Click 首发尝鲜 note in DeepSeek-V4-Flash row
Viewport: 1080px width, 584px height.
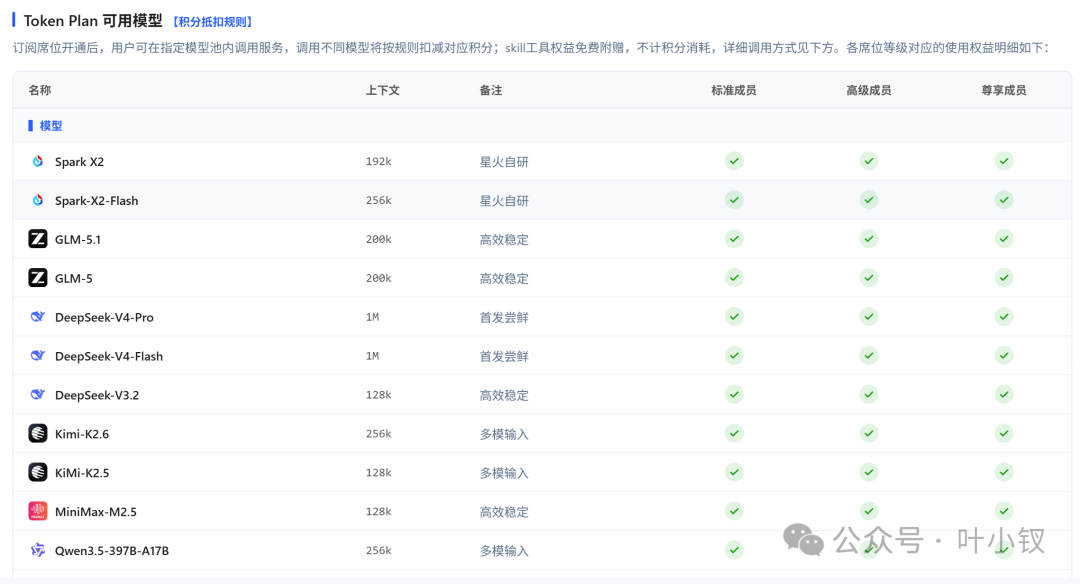[x=504, y=356]
